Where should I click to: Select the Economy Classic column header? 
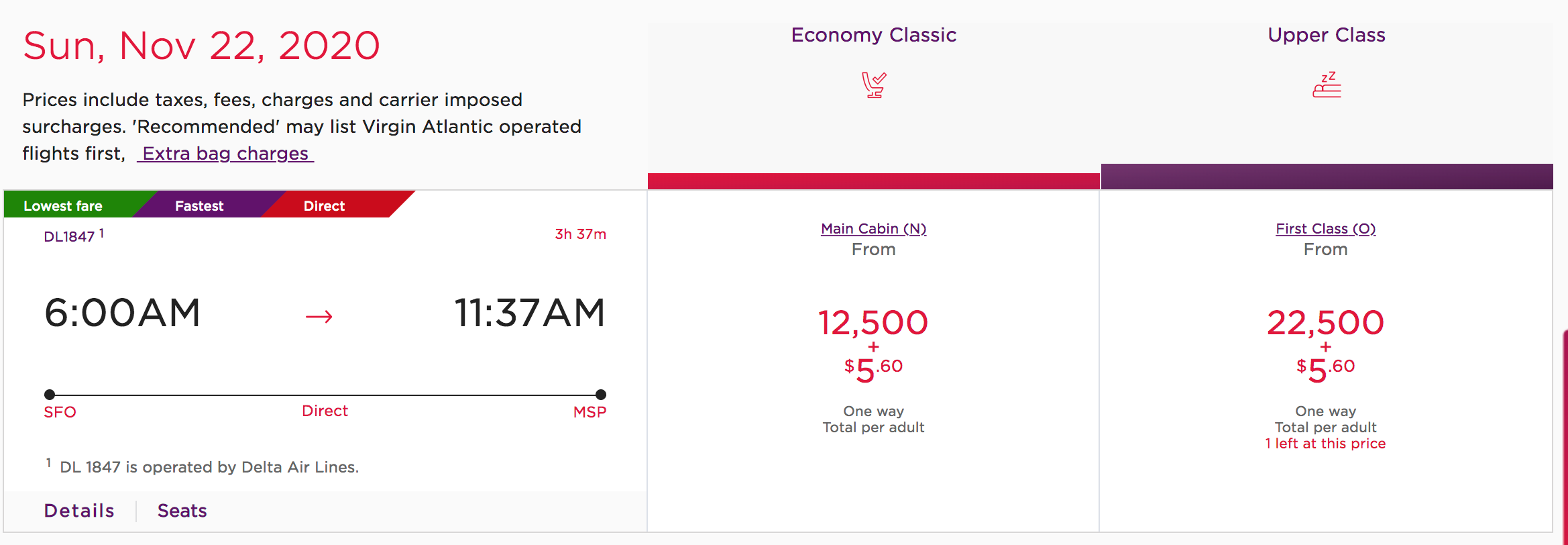(873, 35)
